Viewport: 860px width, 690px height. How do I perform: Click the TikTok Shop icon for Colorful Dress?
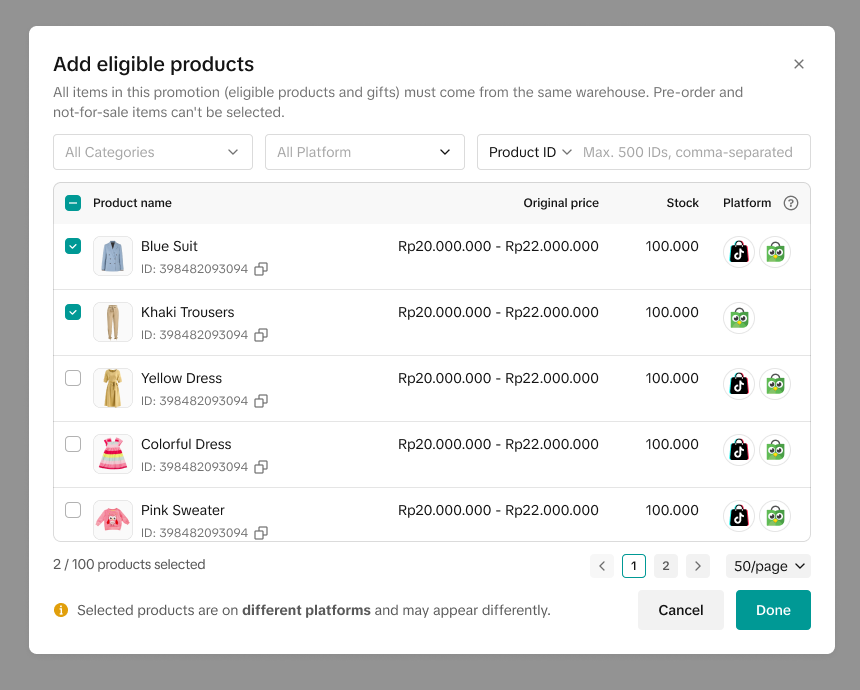pos(738,450)
